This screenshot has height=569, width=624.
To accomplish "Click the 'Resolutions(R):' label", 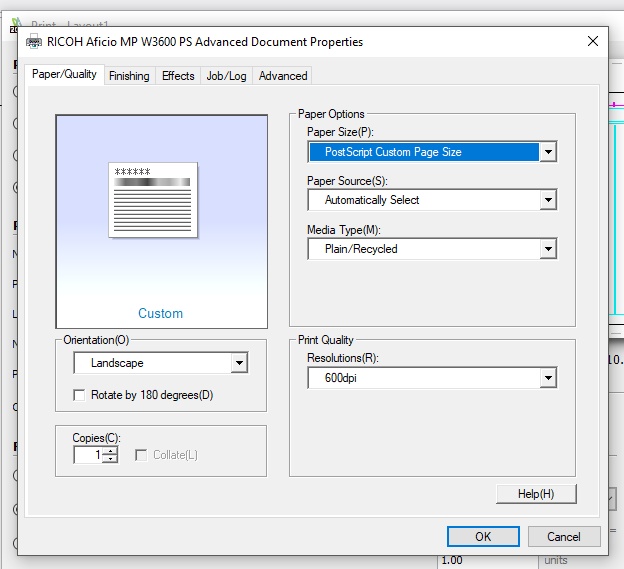I will [x=343, y=358].
